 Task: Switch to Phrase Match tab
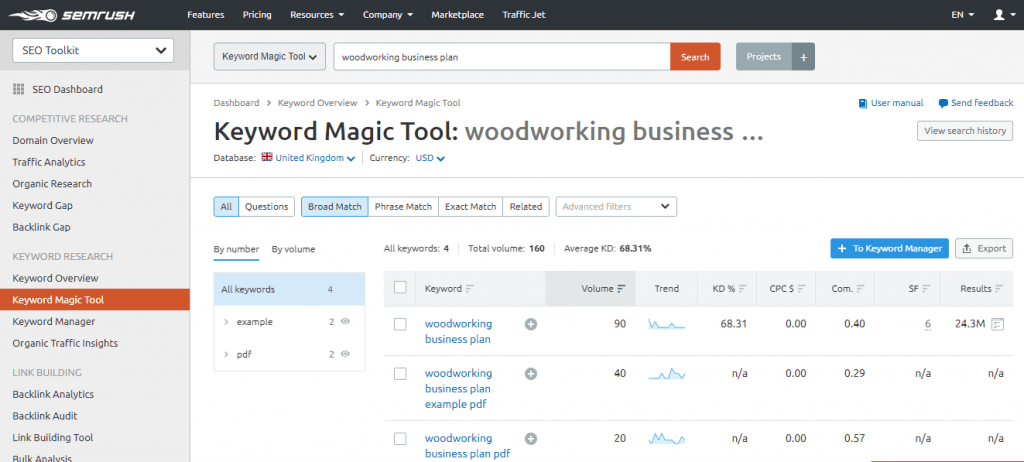403,206
